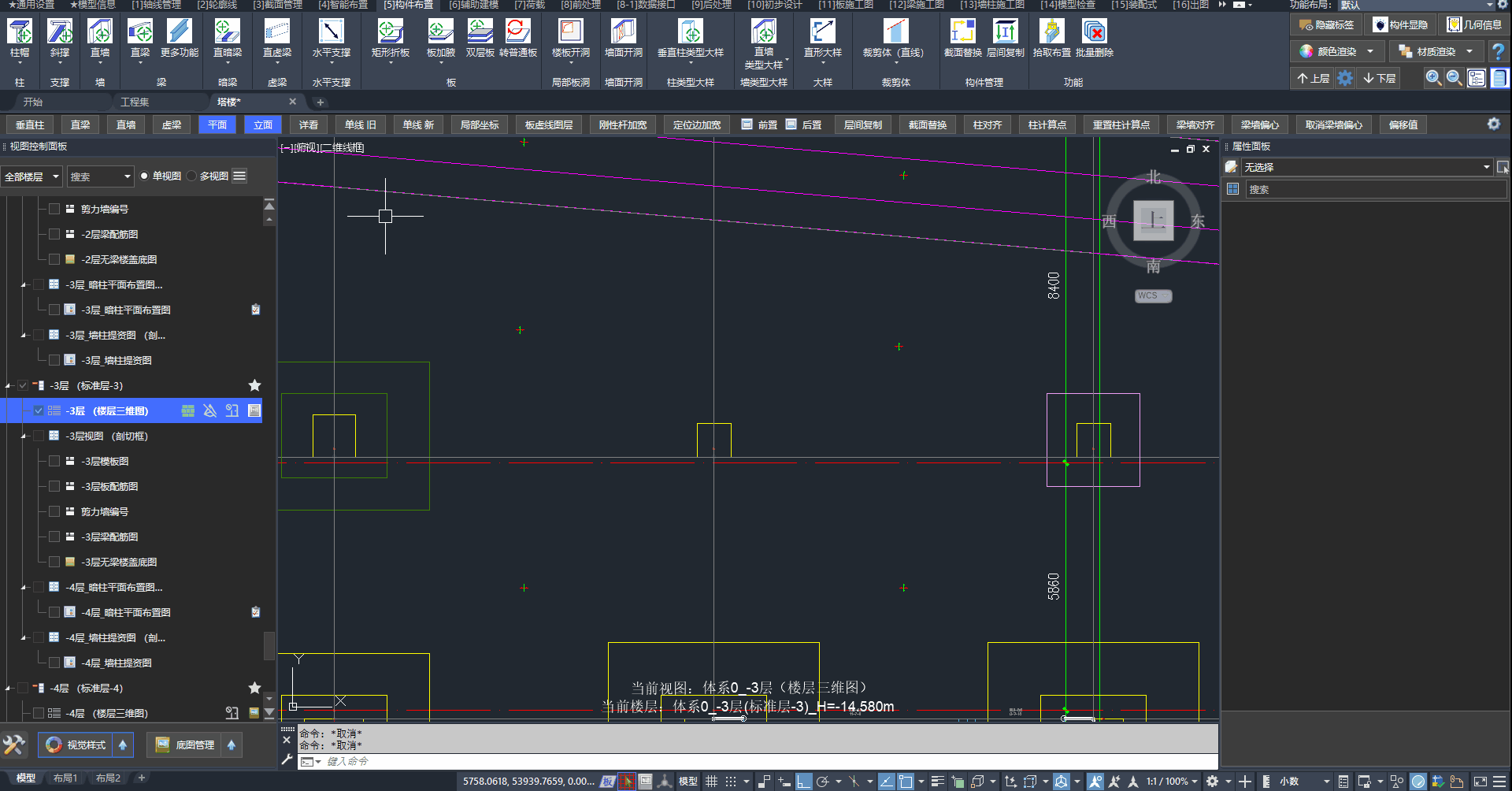Select the 斜撑 brace tool
The image size is (1512, 791).
(60, 38)
